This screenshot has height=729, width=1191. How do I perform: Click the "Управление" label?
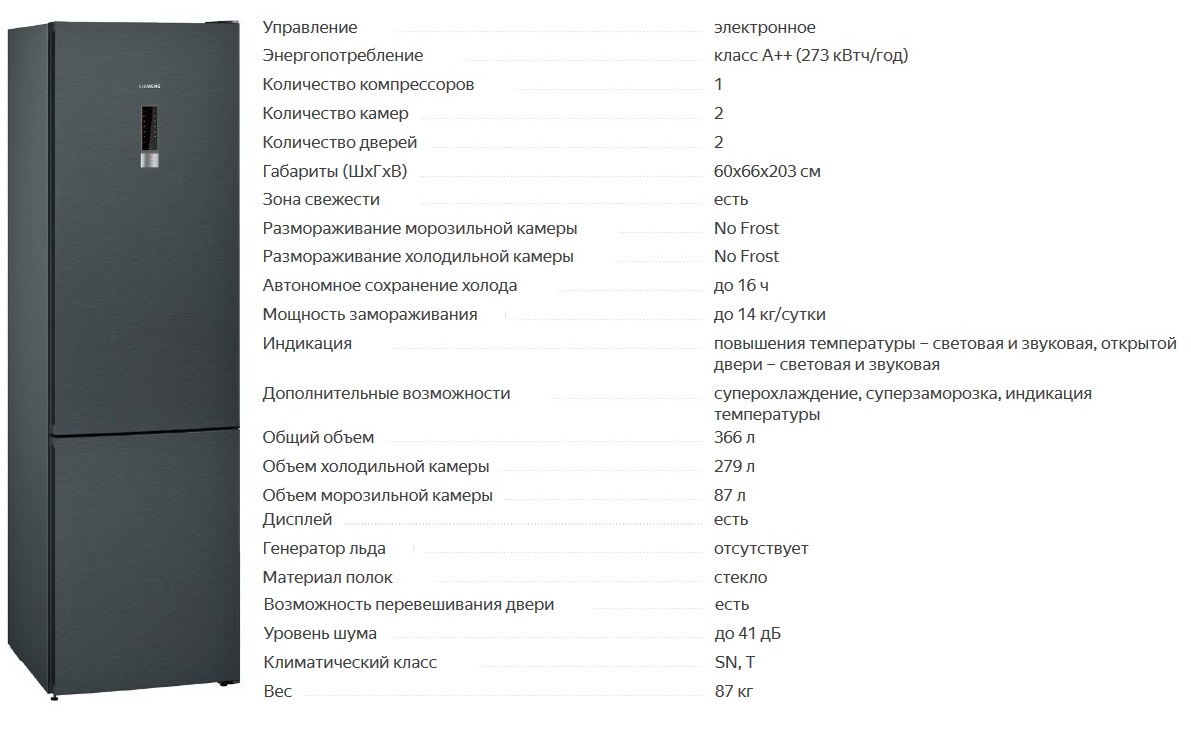309,27
